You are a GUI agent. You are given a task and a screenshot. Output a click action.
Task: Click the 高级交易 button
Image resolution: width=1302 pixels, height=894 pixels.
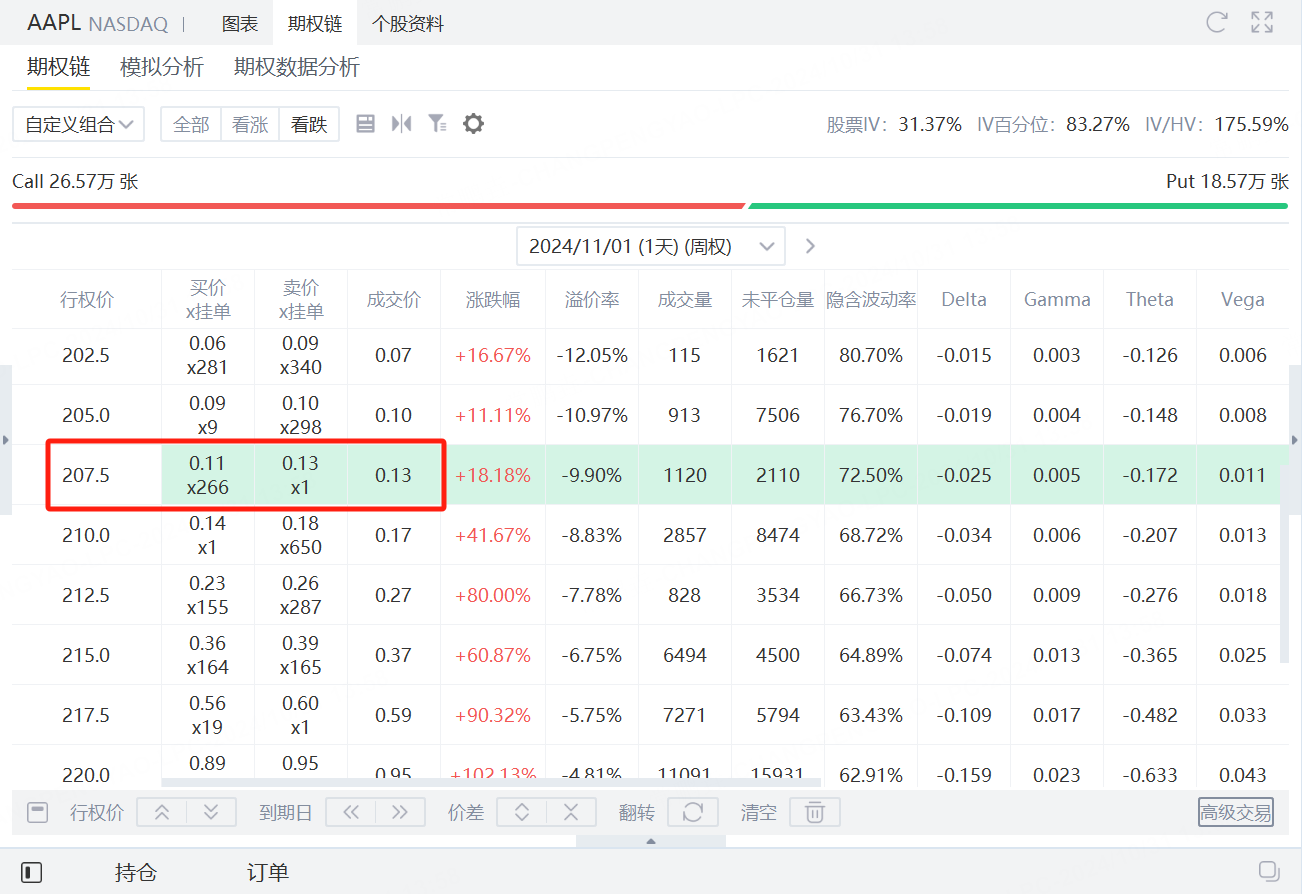coord(1236,812)
